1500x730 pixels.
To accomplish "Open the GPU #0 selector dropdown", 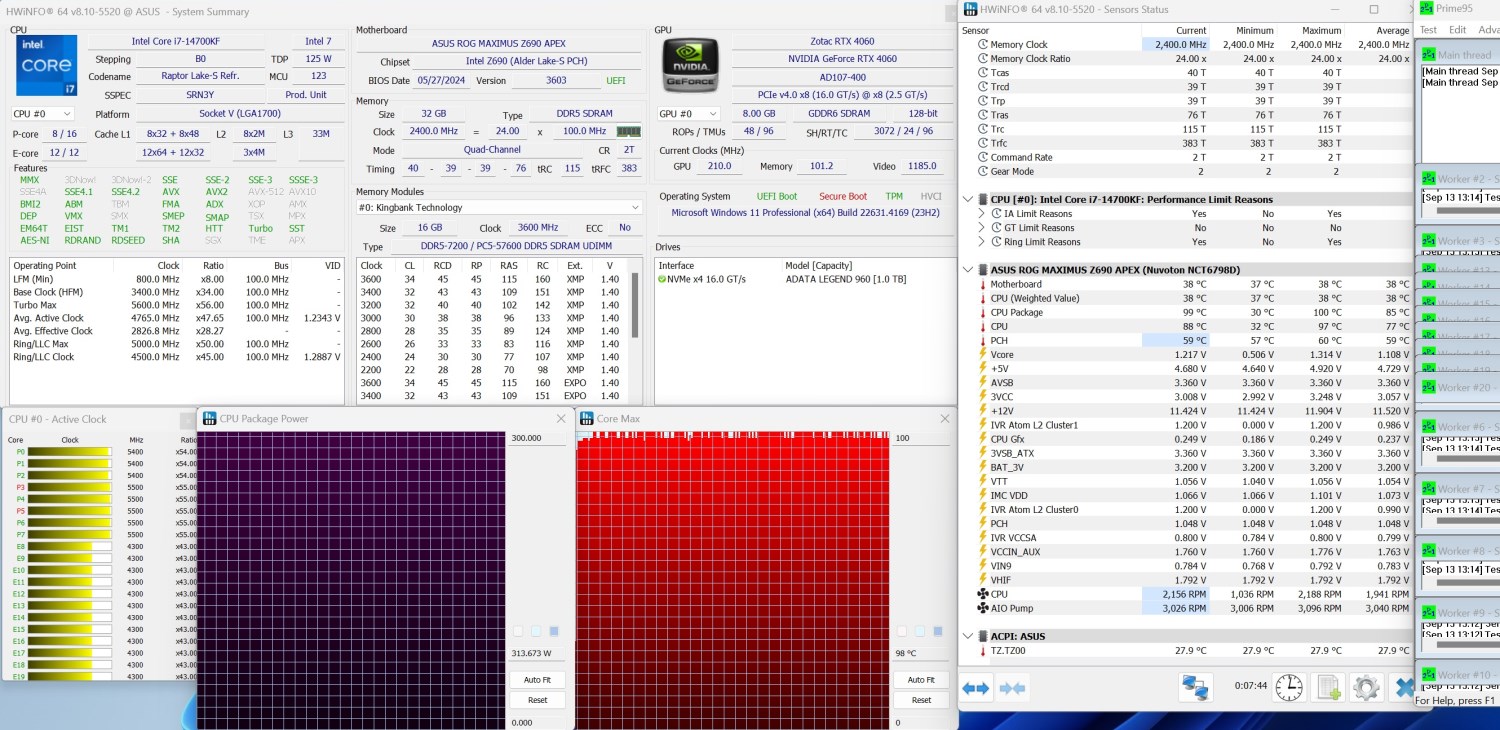I will click(x=690, y=114).
